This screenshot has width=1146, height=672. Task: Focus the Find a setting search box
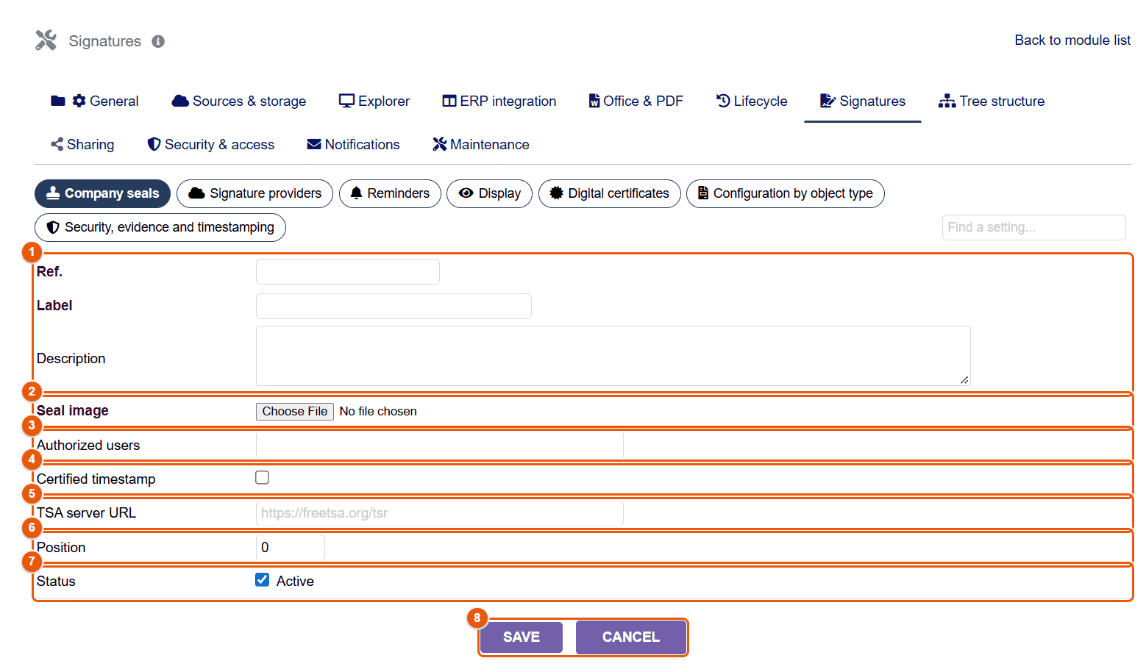tap(1033, 227)
